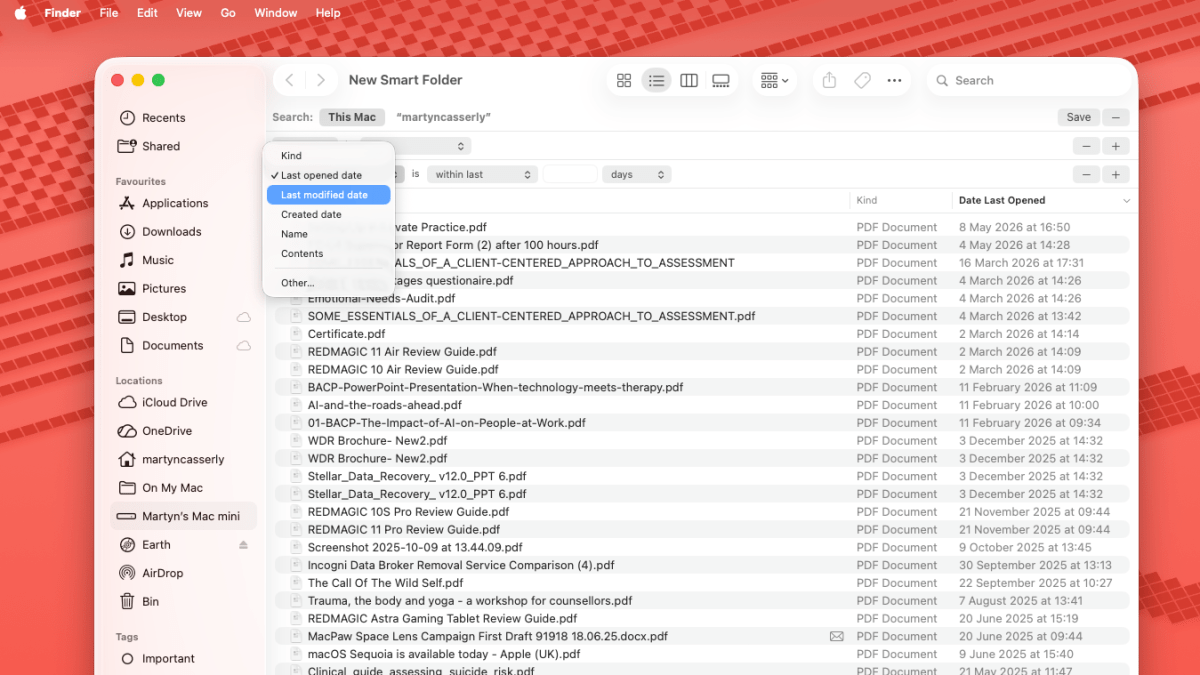The height and width of the screenshot is (675, 1200).
Task: Remove date criteria row with minus button
Action: tap(1087, 175)
